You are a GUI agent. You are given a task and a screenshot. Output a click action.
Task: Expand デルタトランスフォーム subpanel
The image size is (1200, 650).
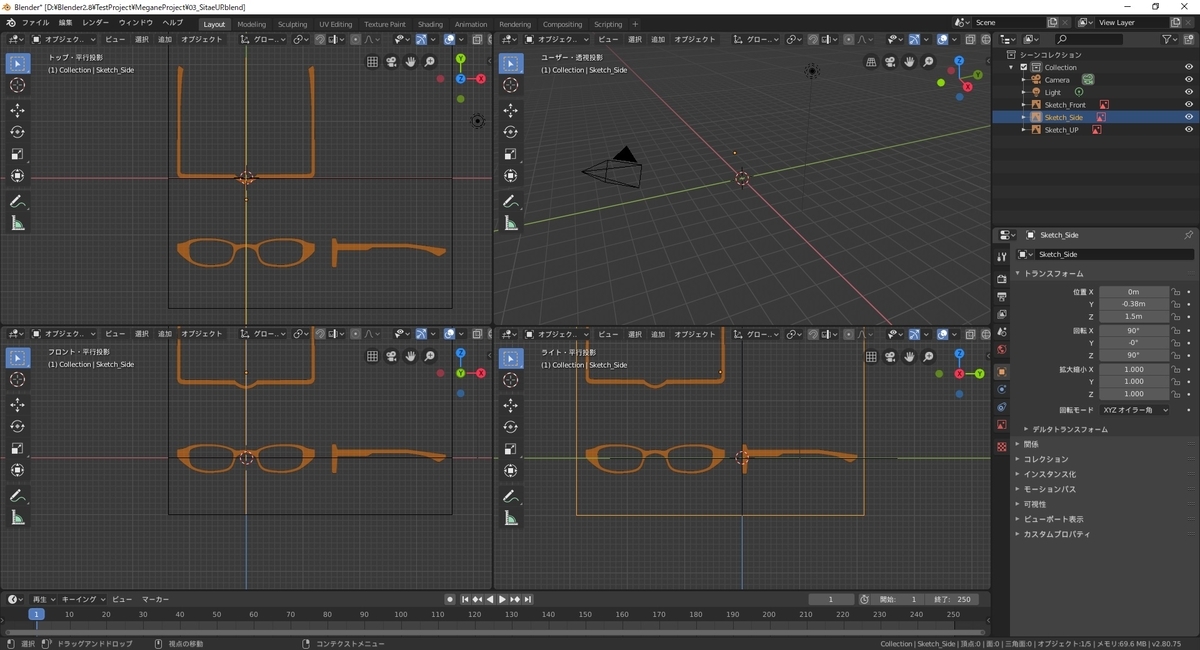coord(1026,429)
